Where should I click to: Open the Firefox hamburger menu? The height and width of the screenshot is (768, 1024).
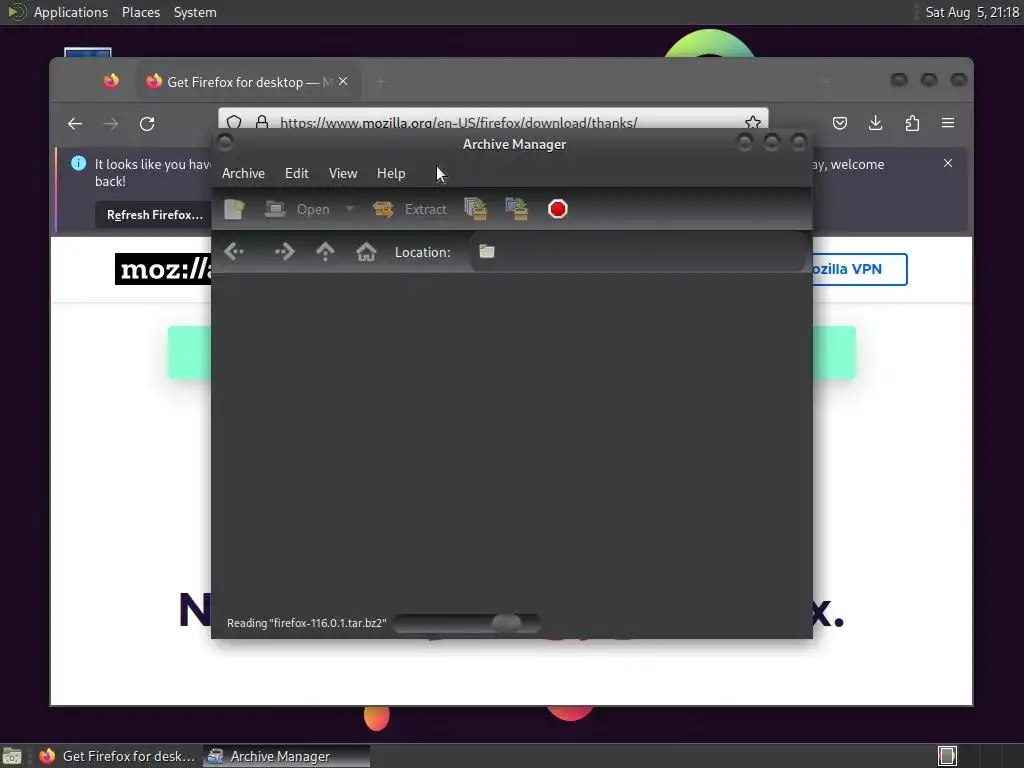coord(948,123)
